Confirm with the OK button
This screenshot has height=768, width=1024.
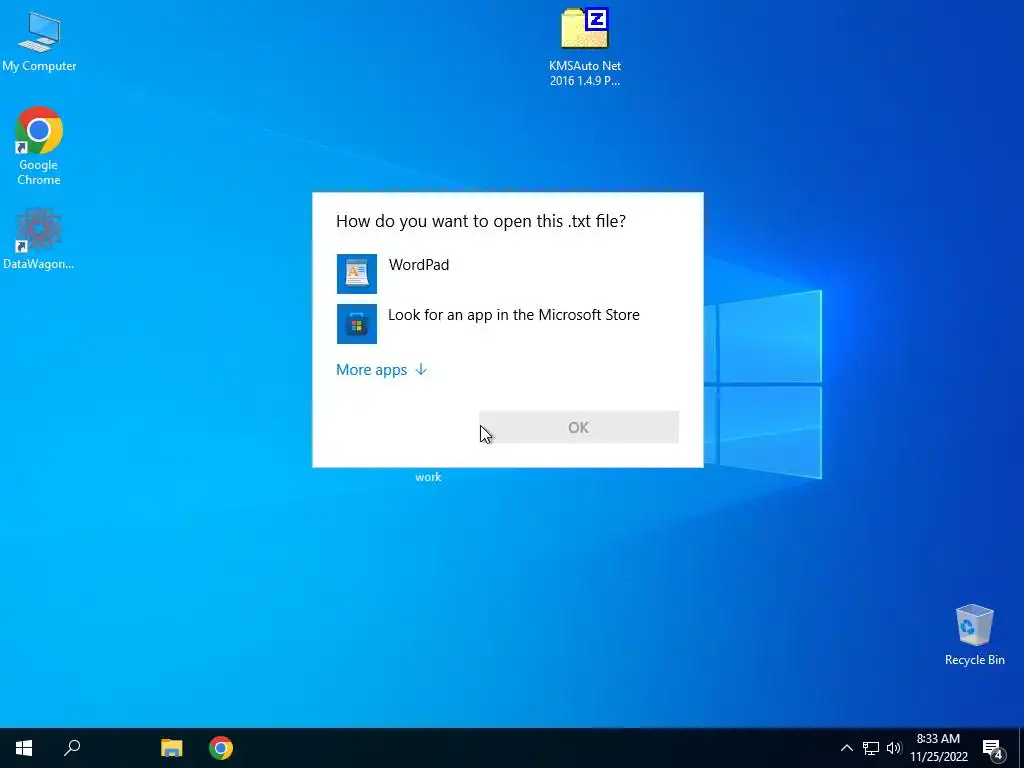click(579, 427)
